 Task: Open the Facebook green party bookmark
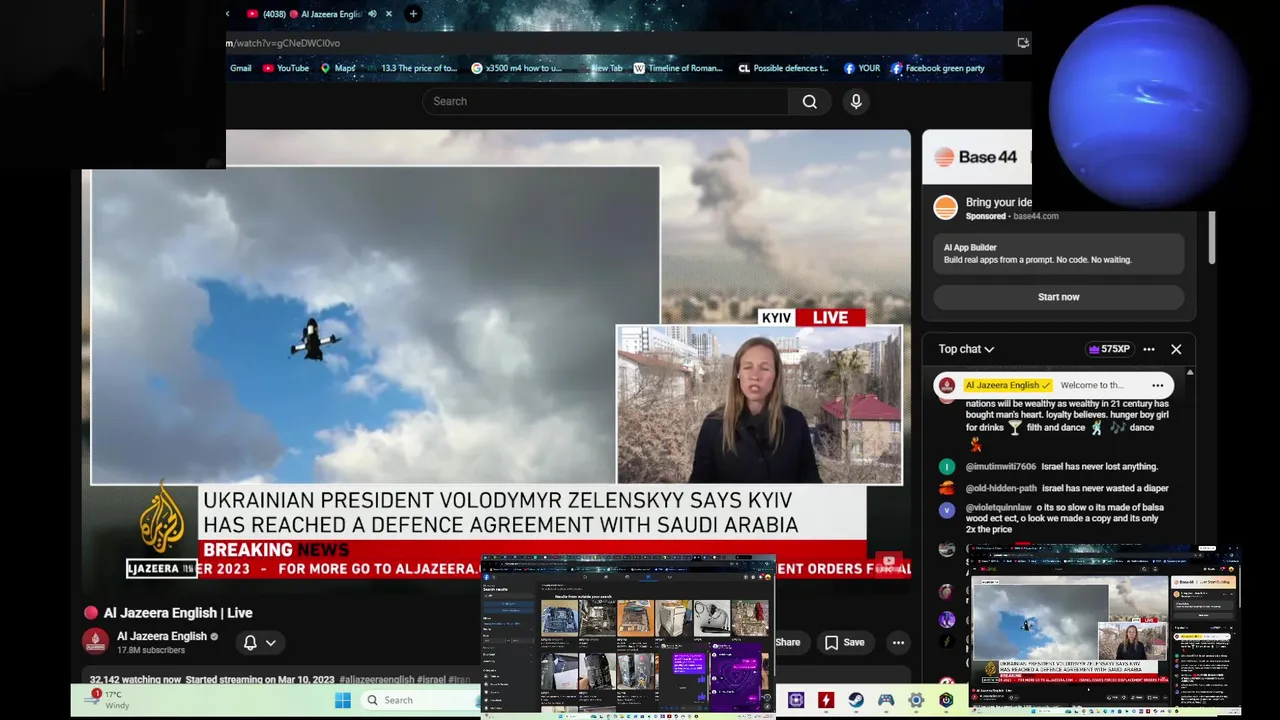point(938,68)
